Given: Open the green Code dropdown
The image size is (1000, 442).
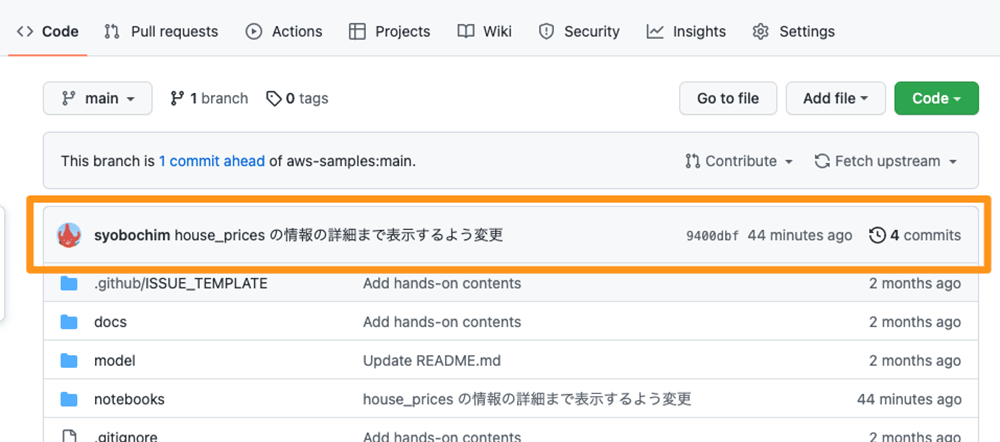Looking at the screenshot, I should click(x=936, y=98).
